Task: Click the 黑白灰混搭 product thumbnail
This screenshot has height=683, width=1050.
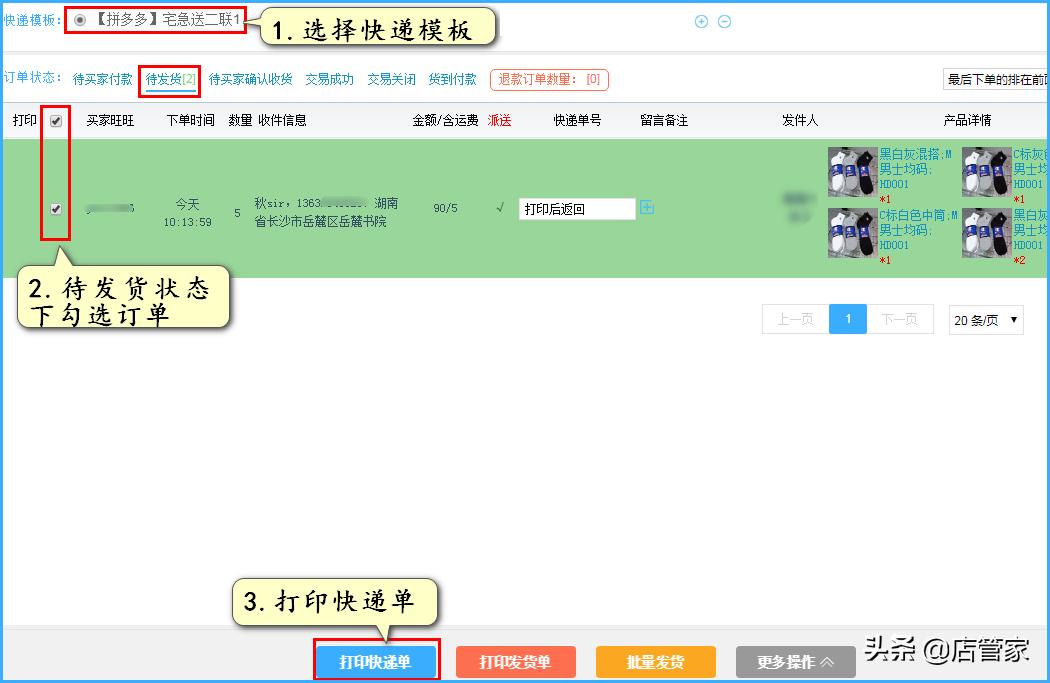Action: tap(851, 170)
